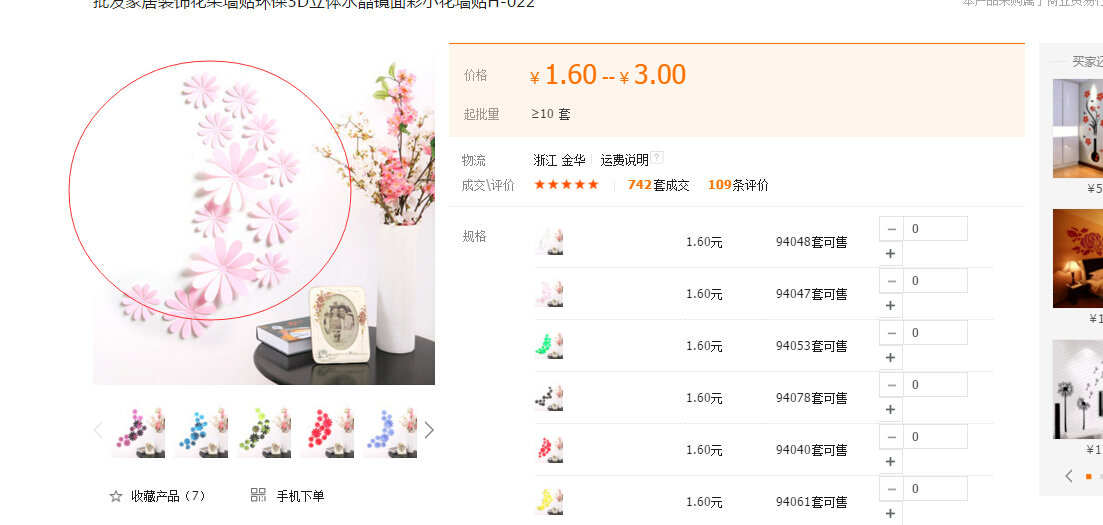The height and width of the screenshot is (525, 1103).
Task: Click the star icon to favorite the product
Action: pyautogui.click(x=116, y=496)
